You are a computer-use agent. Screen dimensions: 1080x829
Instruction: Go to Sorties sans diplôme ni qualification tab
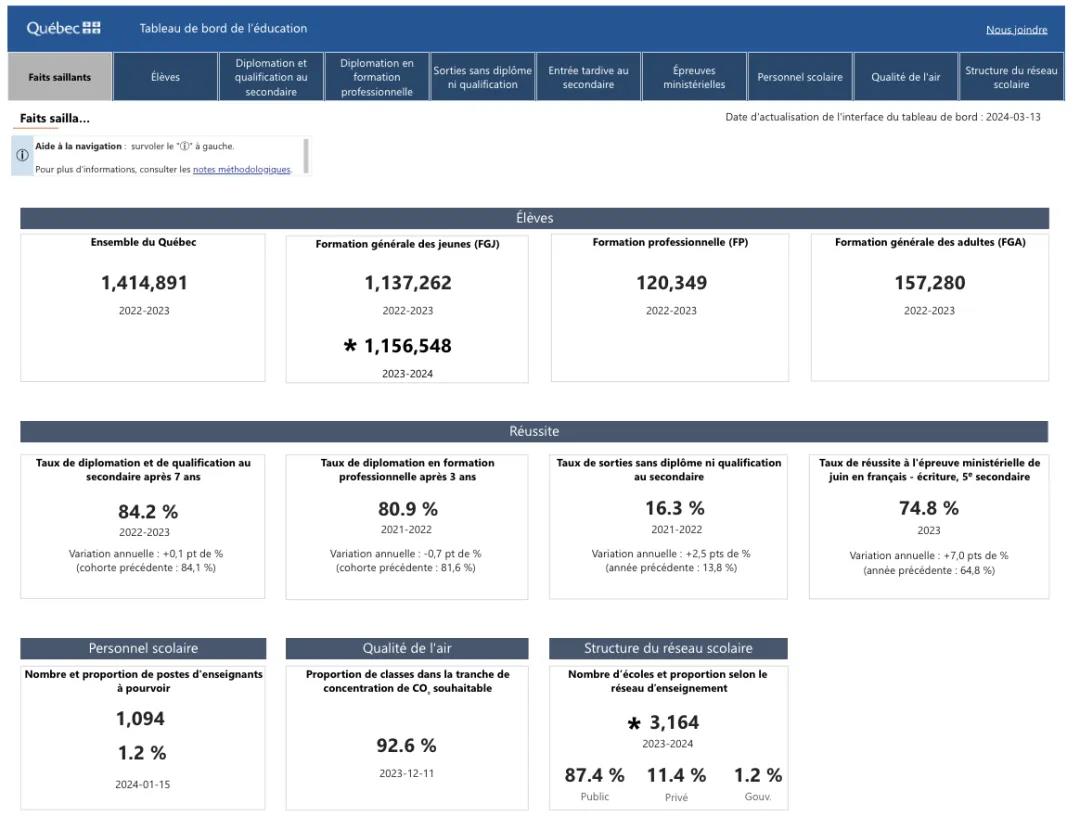pos(482,76)
